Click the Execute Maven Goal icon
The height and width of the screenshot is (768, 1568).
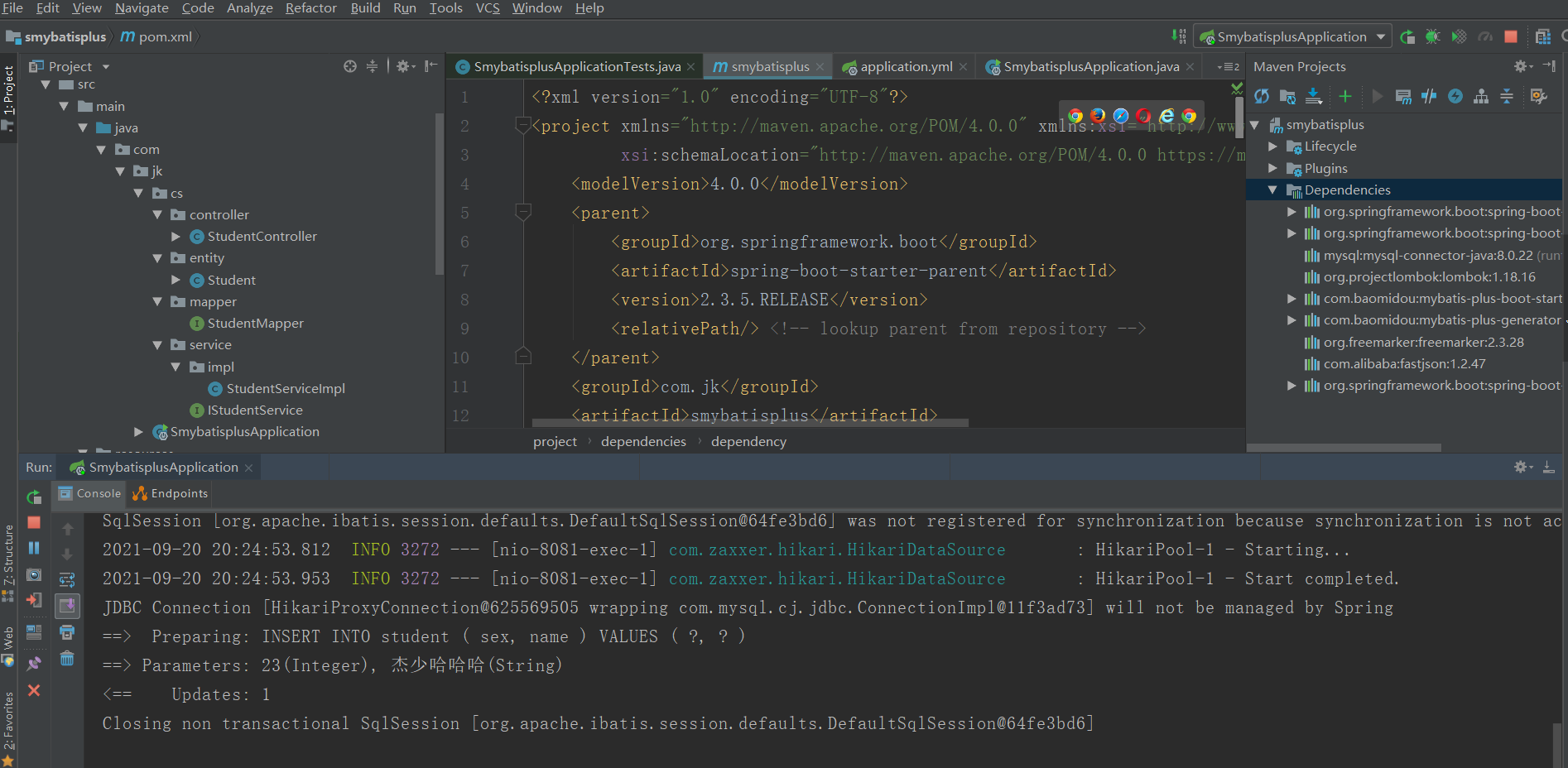click(x=1403, y=97)
